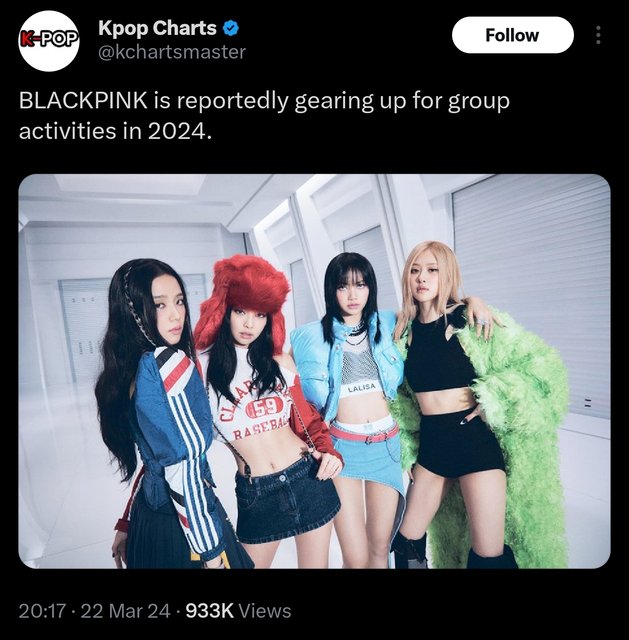Follow the Kpop Charts account

[512, 35]
